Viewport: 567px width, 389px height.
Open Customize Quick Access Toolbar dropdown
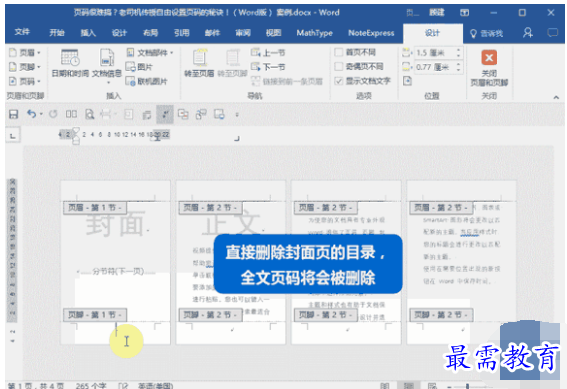pos(237,115)
